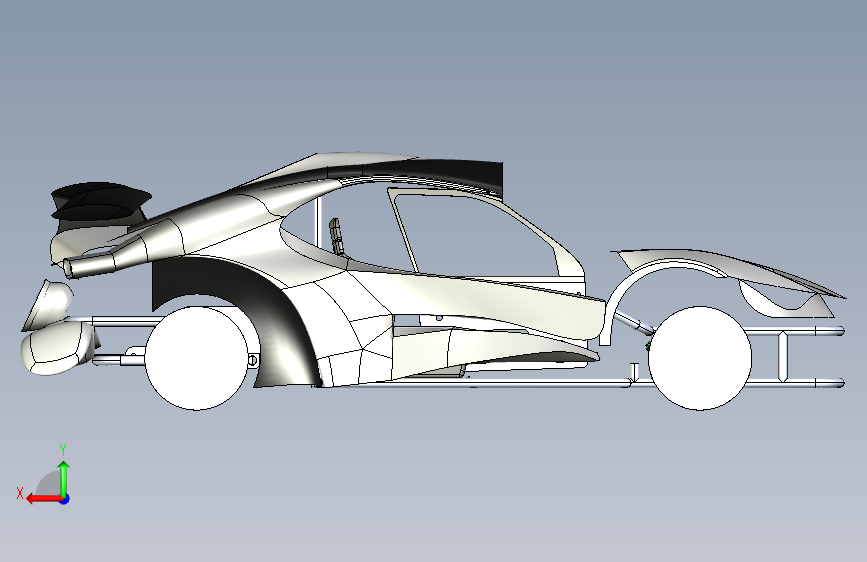Click the red X axis arrow on triad
The width and height of the screenshot is (867, 562).
(x=44, y=499)
